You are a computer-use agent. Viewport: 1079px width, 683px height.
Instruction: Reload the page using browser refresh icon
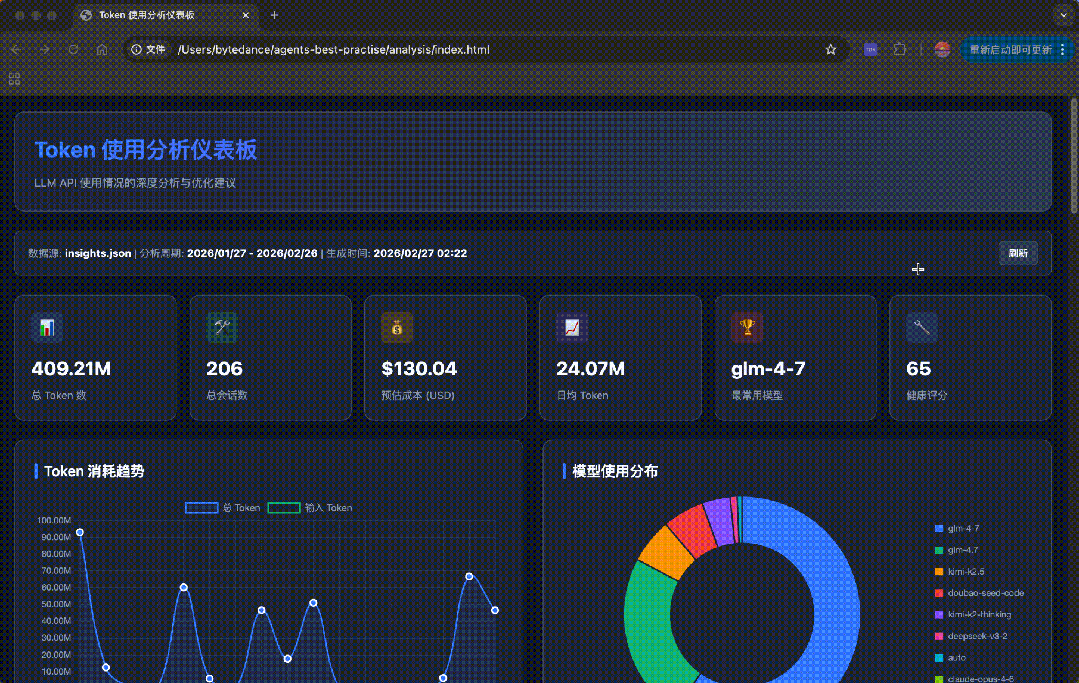(x=73, y=49)
